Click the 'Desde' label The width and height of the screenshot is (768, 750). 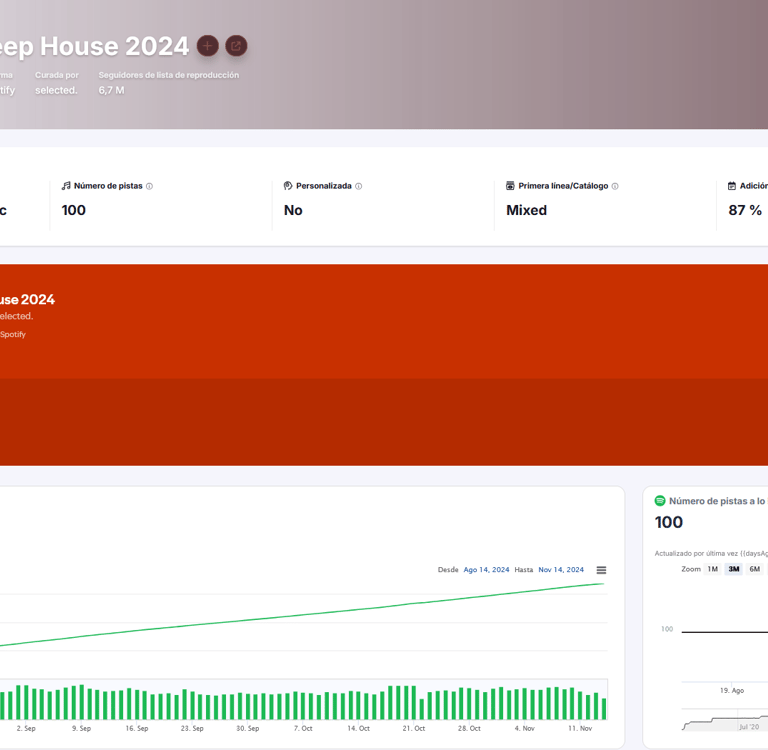pyautogui.click(x=448, y=570)
